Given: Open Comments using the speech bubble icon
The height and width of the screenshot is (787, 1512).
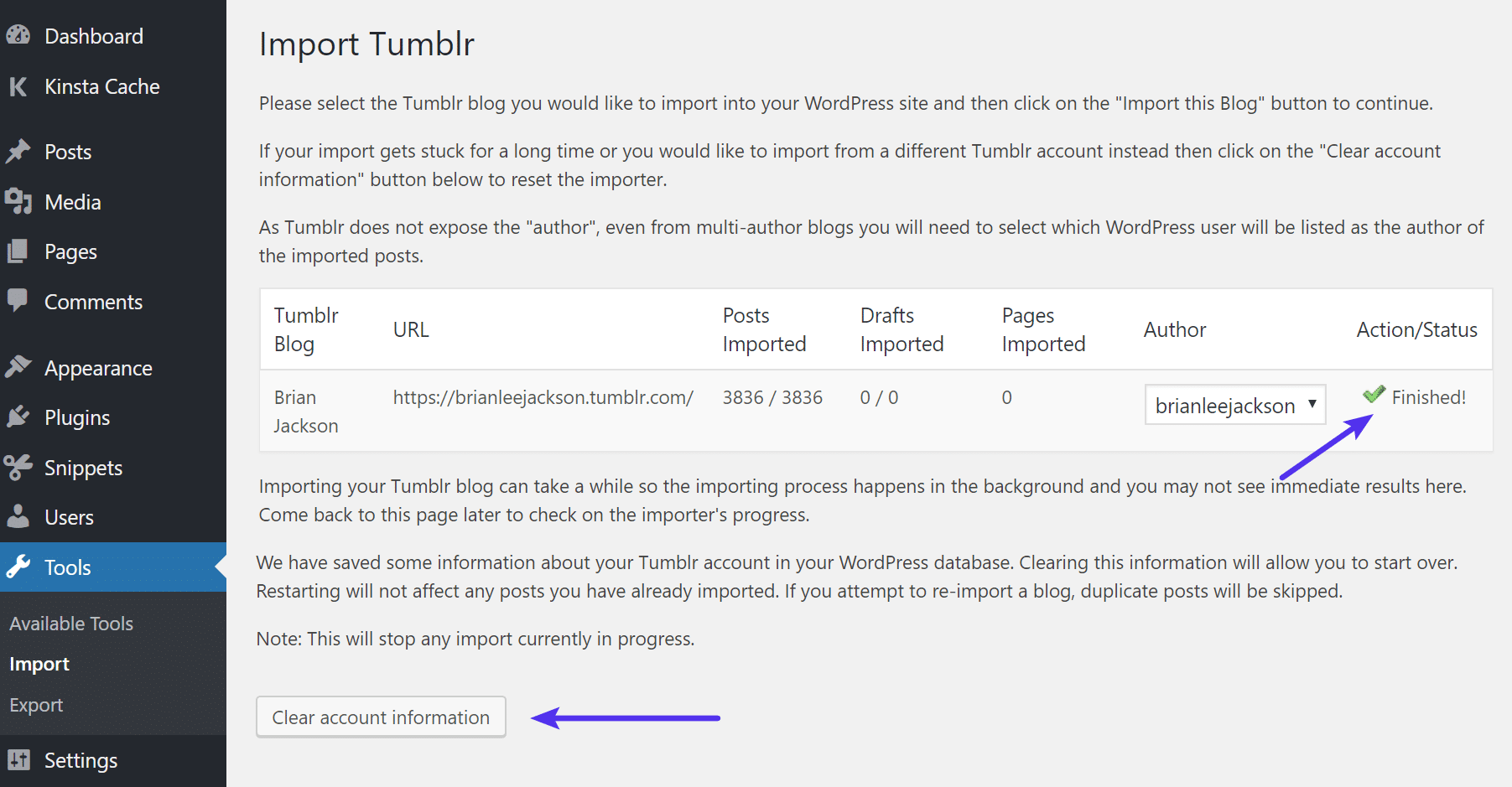Looking at the screenshot, I should click(18, 301).
